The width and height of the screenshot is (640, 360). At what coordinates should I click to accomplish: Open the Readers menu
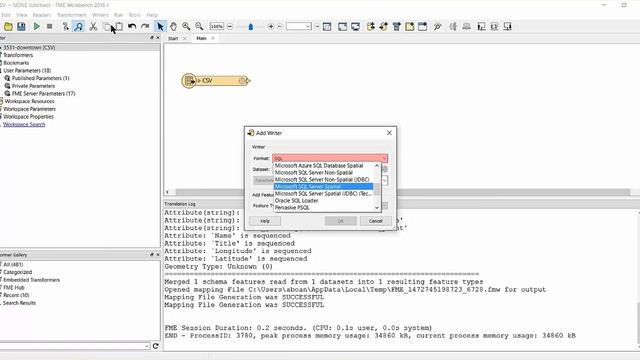[42, 15]
